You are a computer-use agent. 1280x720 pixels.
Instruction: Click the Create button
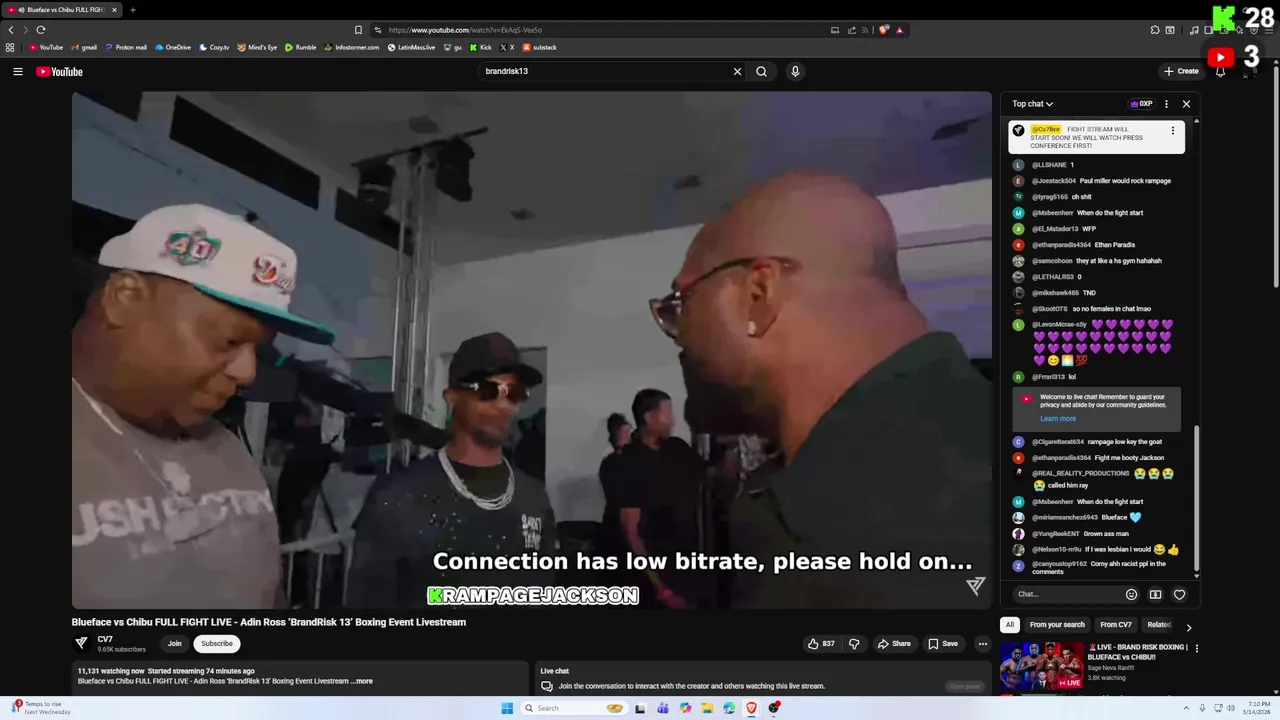(1181, 71)
